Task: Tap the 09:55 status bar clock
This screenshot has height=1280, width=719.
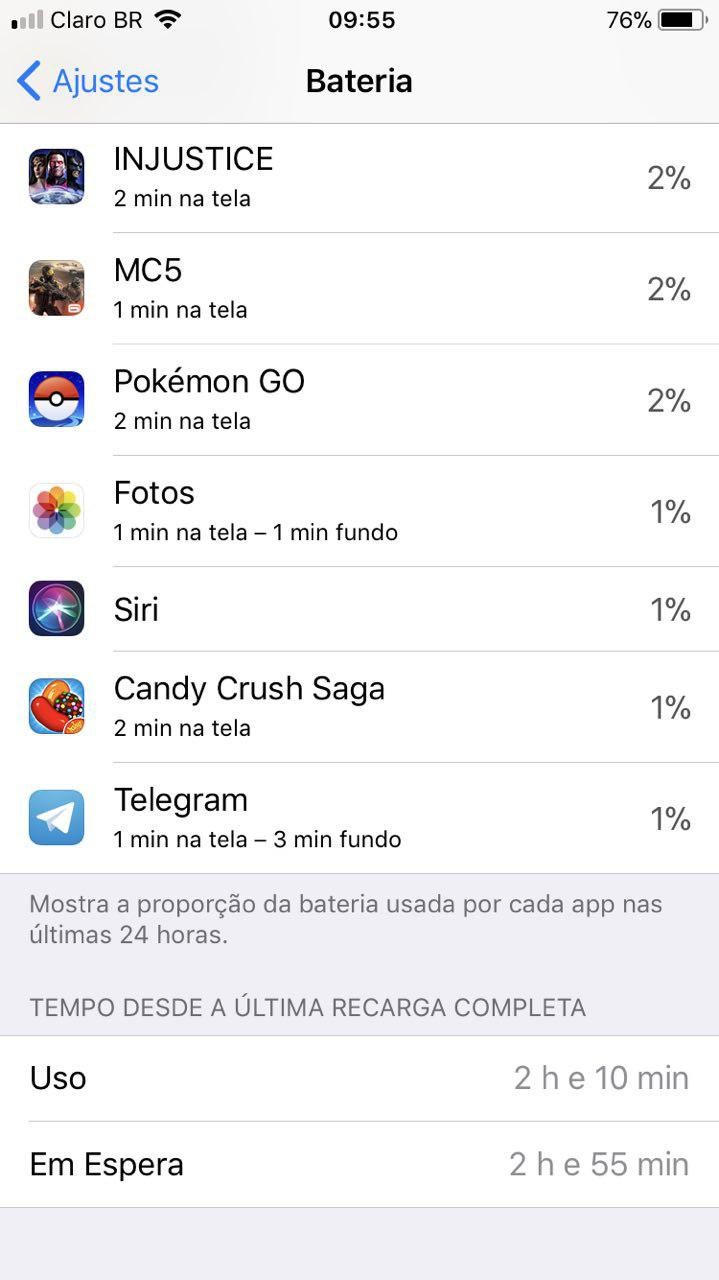Action: tap(361, 20)
